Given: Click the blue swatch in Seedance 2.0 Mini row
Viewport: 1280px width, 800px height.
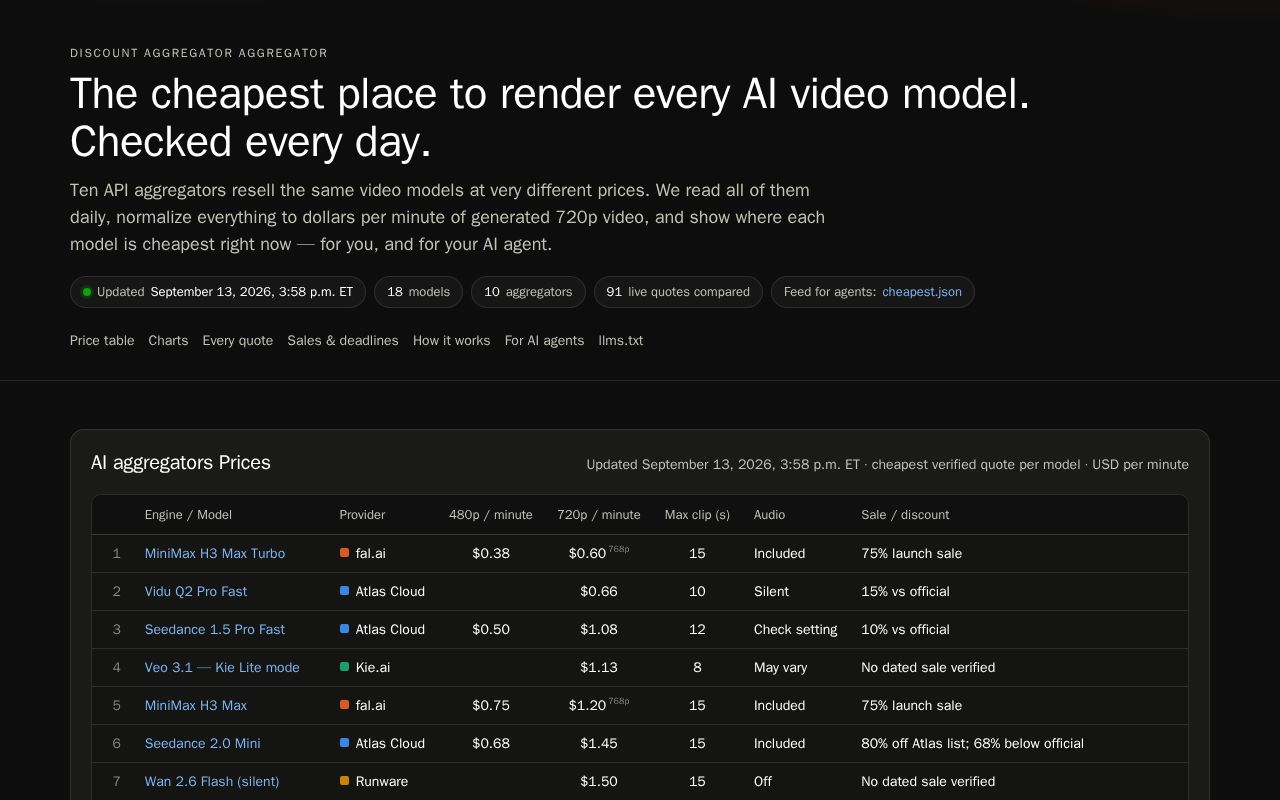Looking at the screenshot, I should pos(344,743).
